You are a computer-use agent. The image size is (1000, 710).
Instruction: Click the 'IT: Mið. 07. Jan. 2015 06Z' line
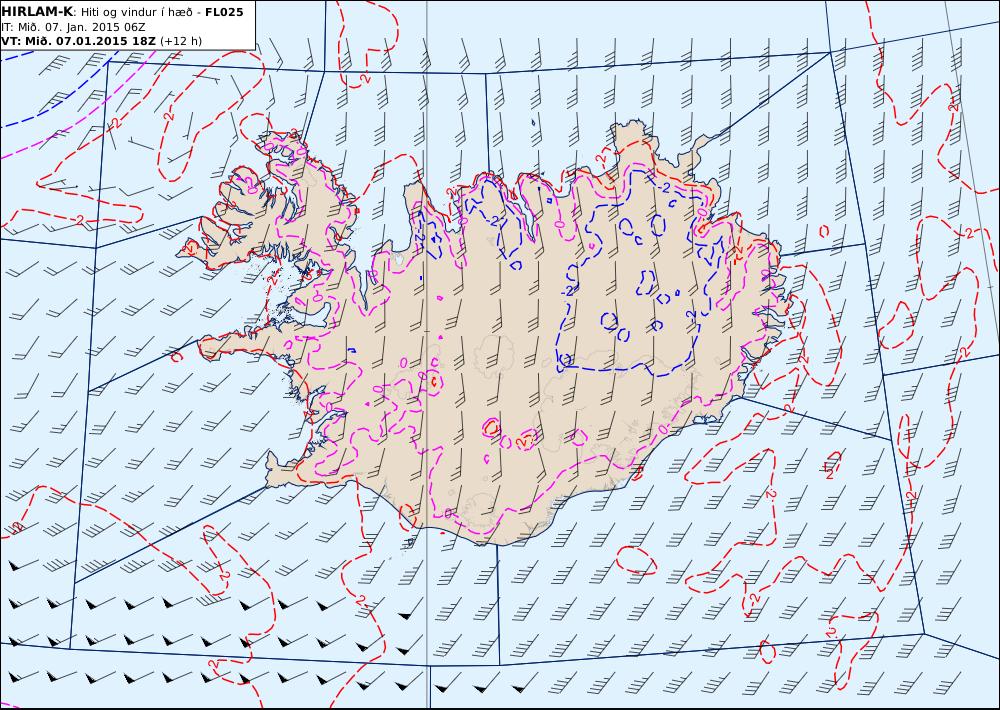click(x=73, y=27)
